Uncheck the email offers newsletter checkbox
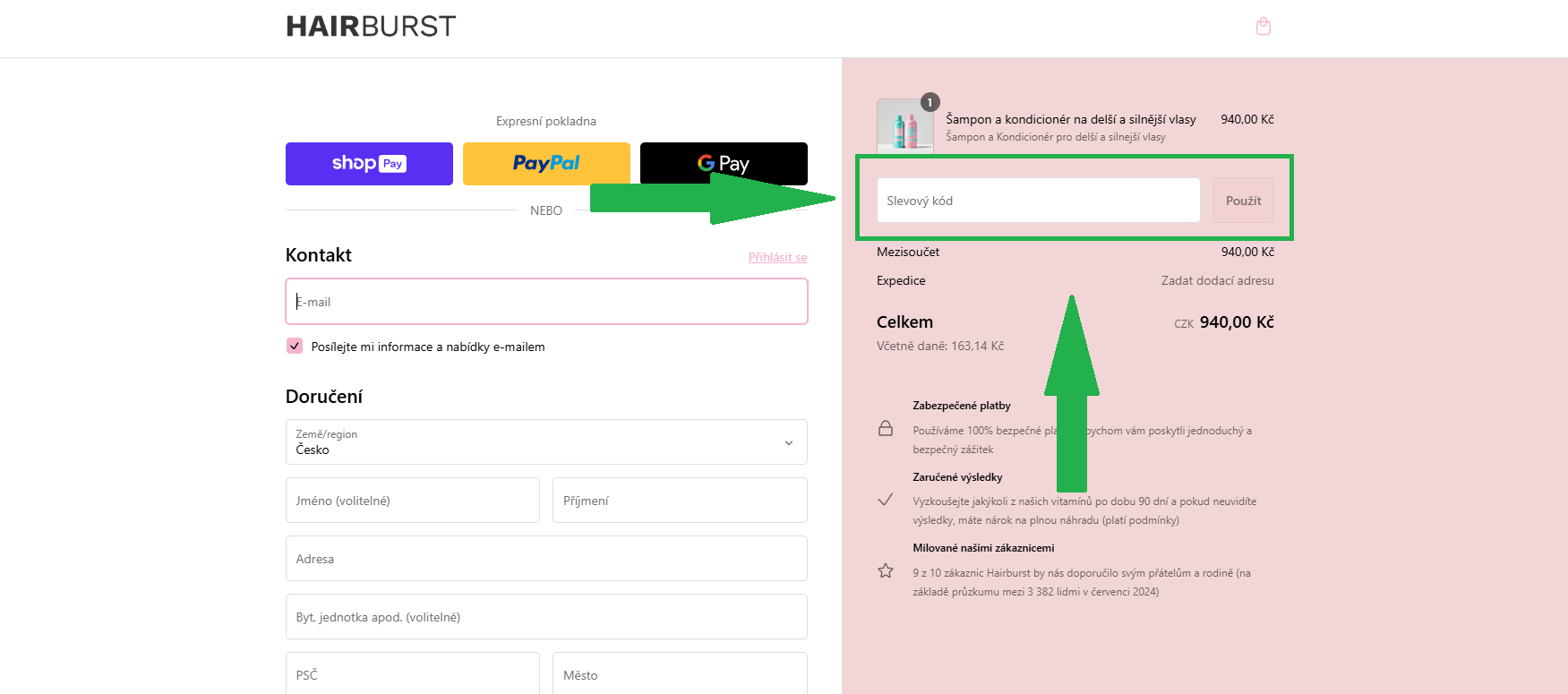This screenshot has width=1568, height=694. 295,346
